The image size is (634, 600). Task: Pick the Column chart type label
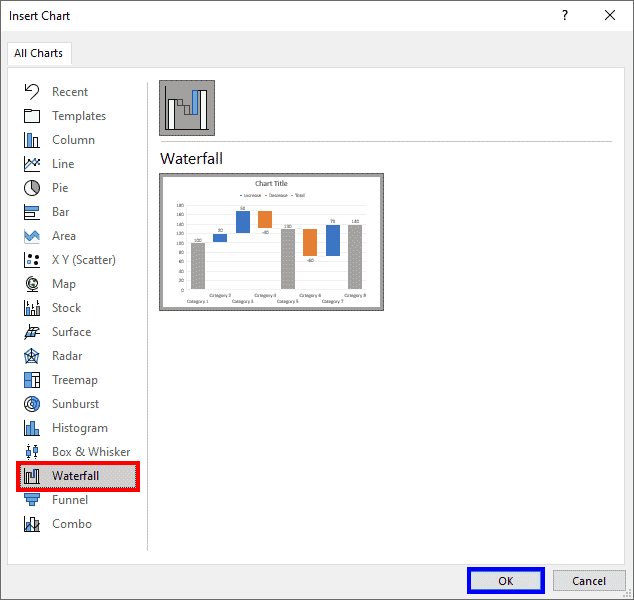(73, 140)
